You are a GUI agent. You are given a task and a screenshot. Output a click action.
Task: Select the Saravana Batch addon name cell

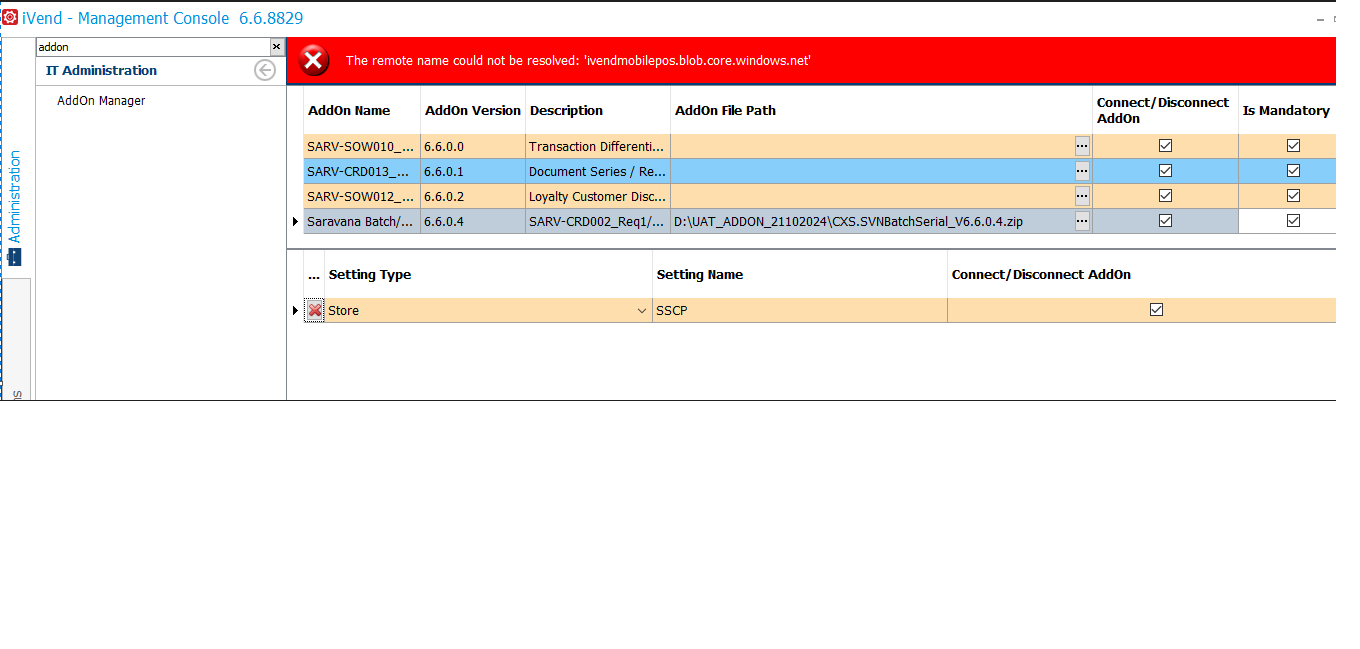pyautogui.click(x=362, y=221)
